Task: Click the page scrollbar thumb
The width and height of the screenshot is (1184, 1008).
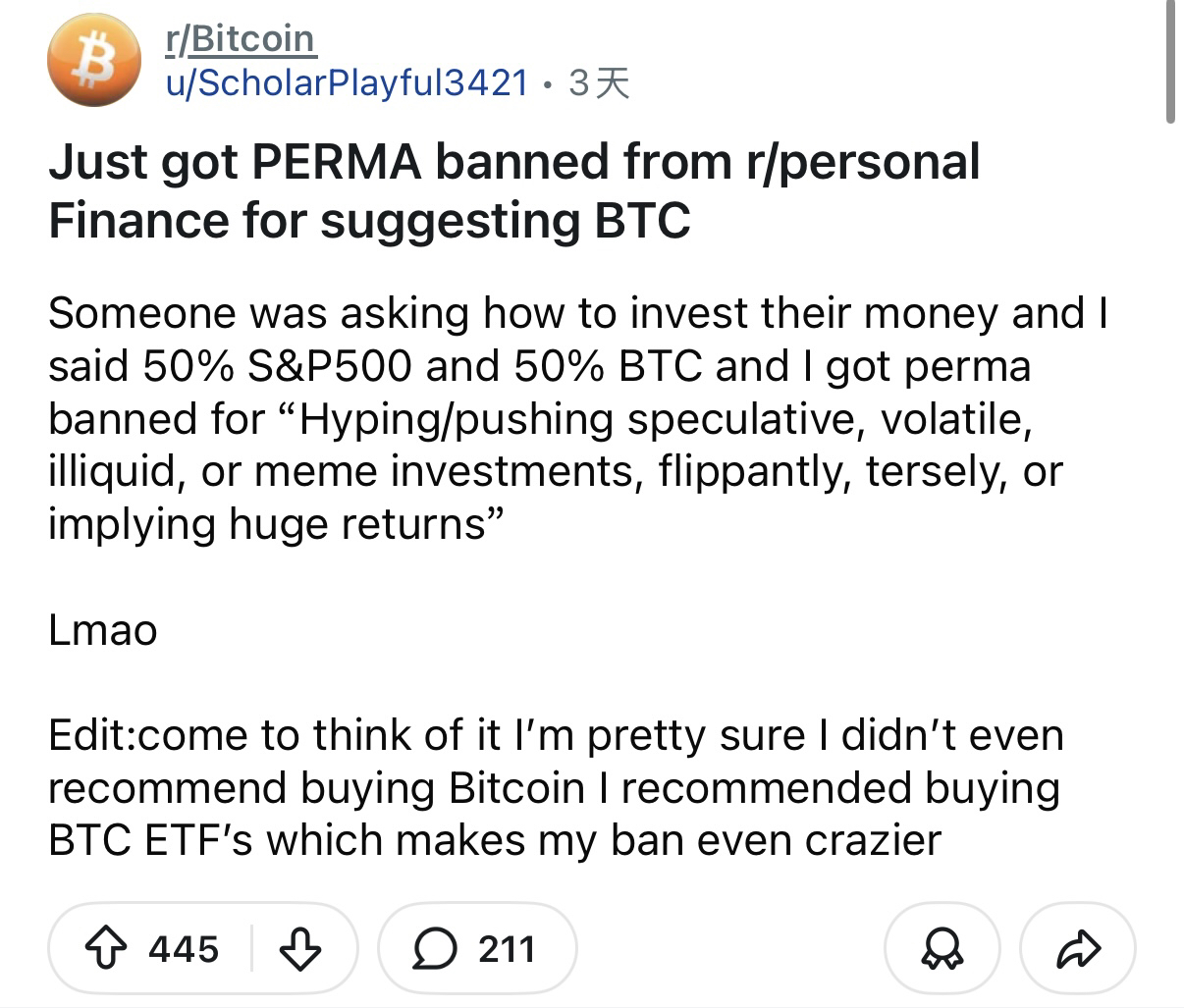Action: (x=1169, y=61)
